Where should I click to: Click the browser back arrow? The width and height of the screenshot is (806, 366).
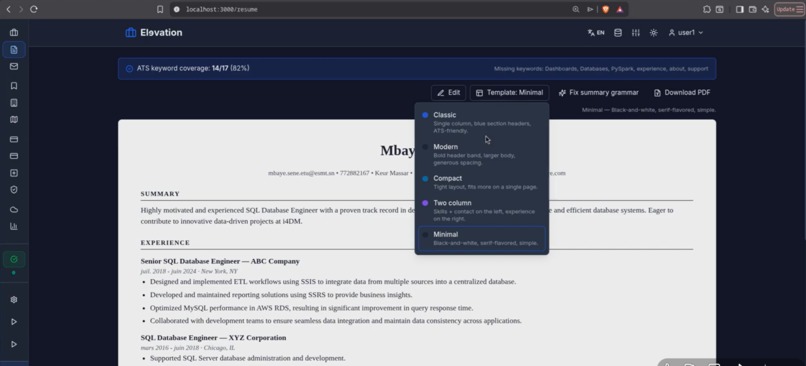(9, 9)
